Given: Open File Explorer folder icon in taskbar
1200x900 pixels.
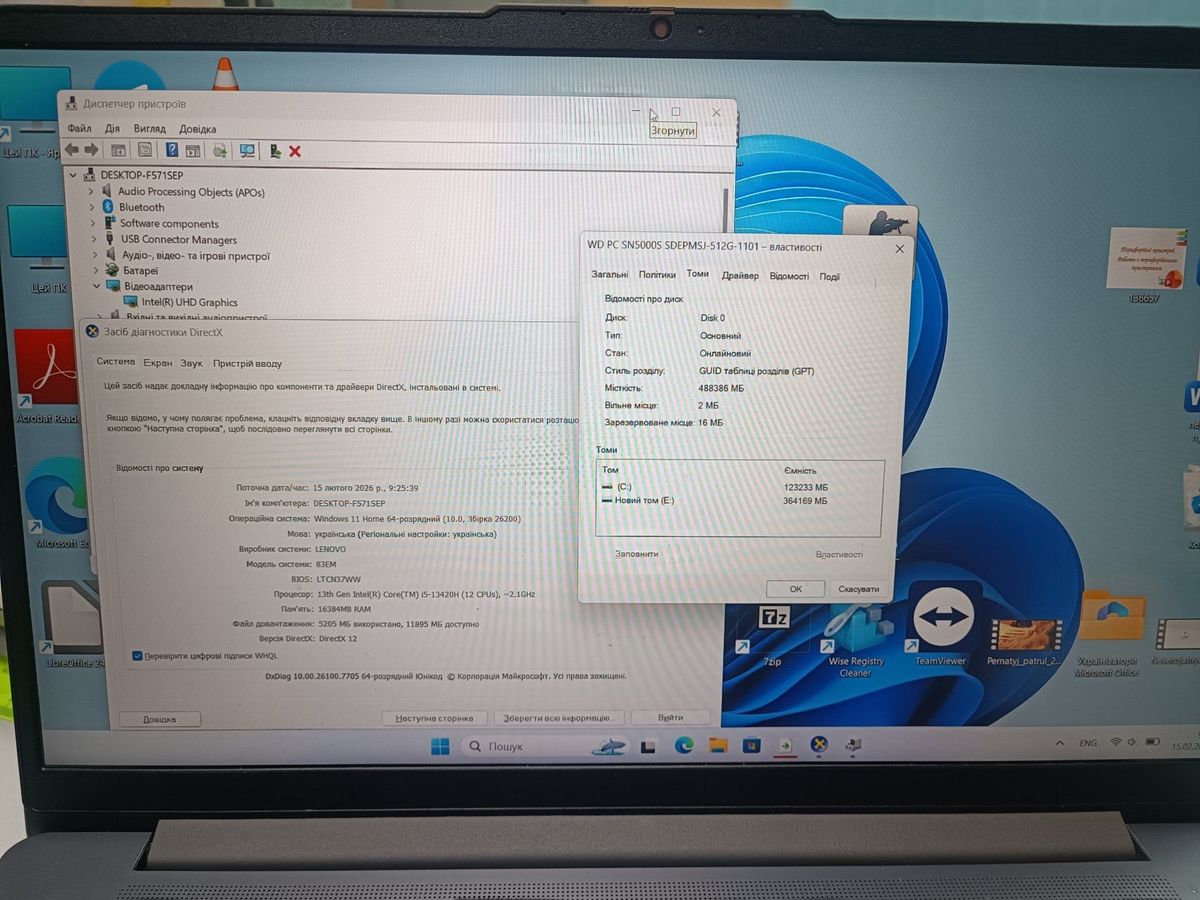Looking at the screenshot, I should click(717, 745).
